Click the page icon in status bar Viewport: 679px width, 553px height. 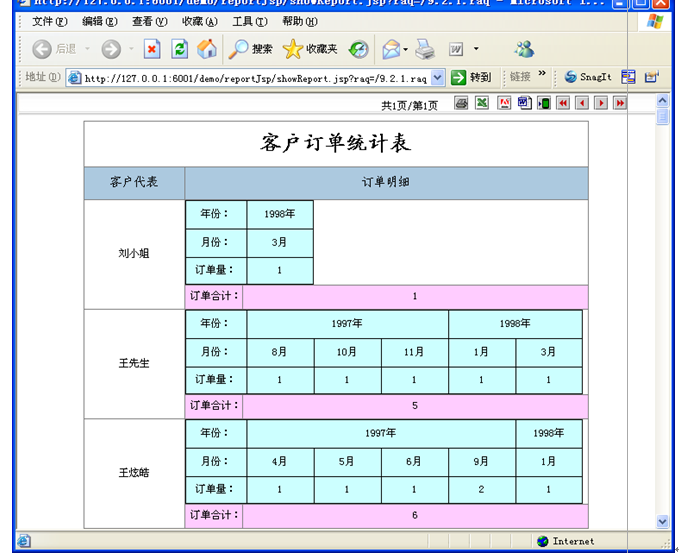(x=24, y=541)
